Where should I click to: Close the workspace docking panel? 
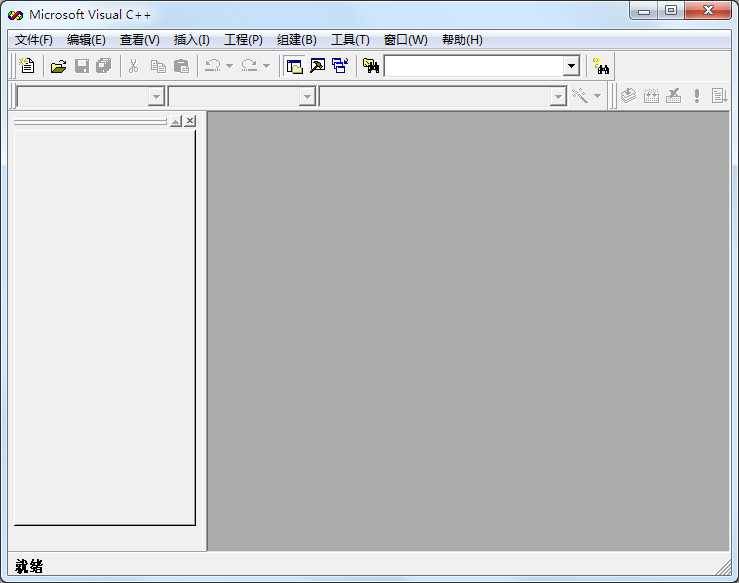[x=190, y=121]
